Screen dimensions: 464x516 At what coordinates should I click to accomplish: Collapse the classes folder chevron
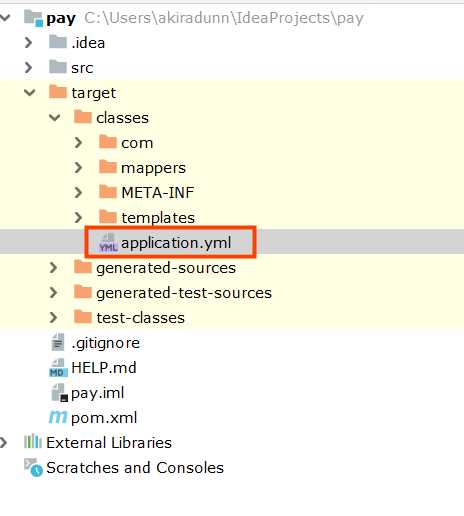(55, 117)
